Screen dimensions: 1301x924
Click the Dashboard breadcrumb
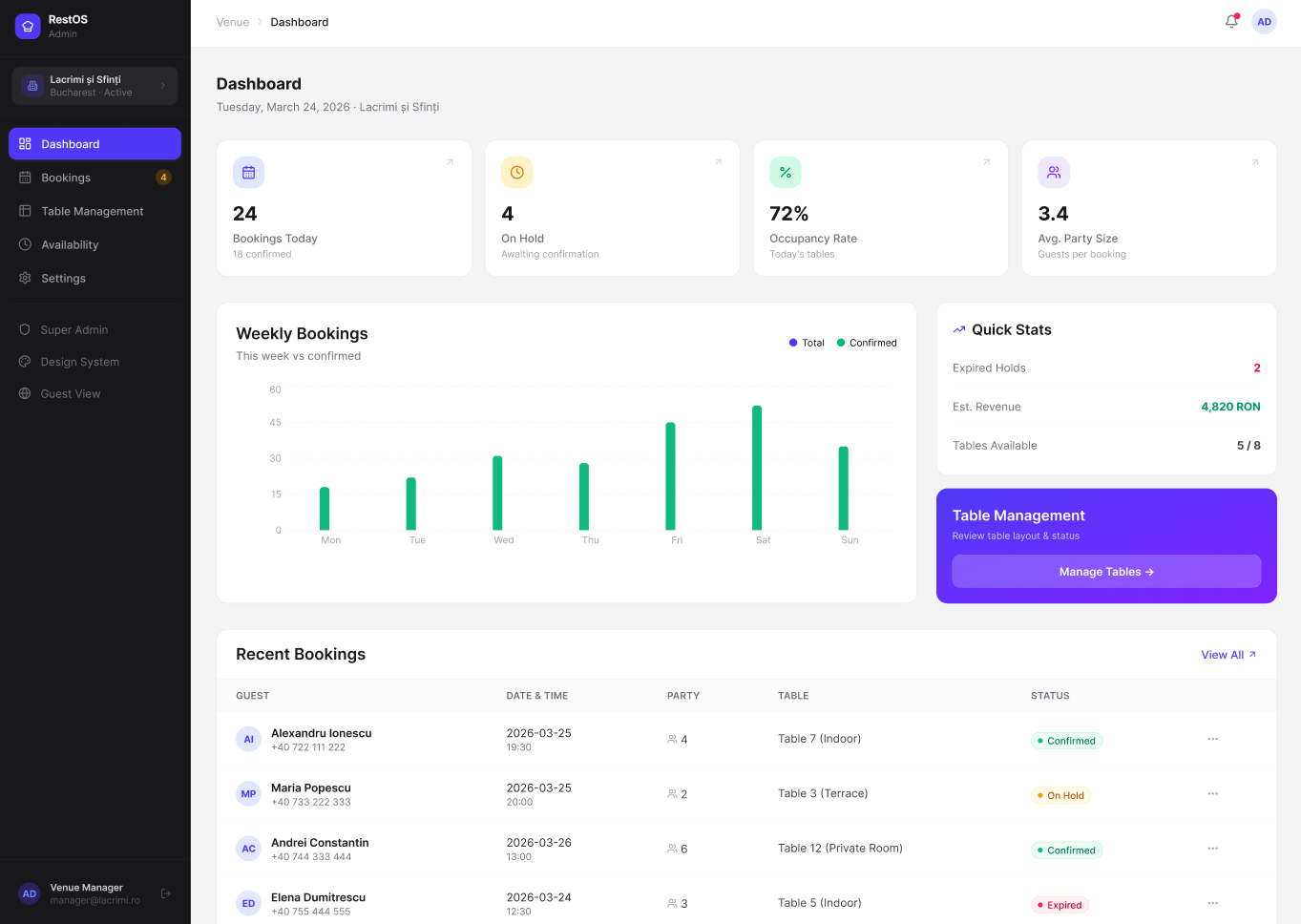(x=300, y=22)
